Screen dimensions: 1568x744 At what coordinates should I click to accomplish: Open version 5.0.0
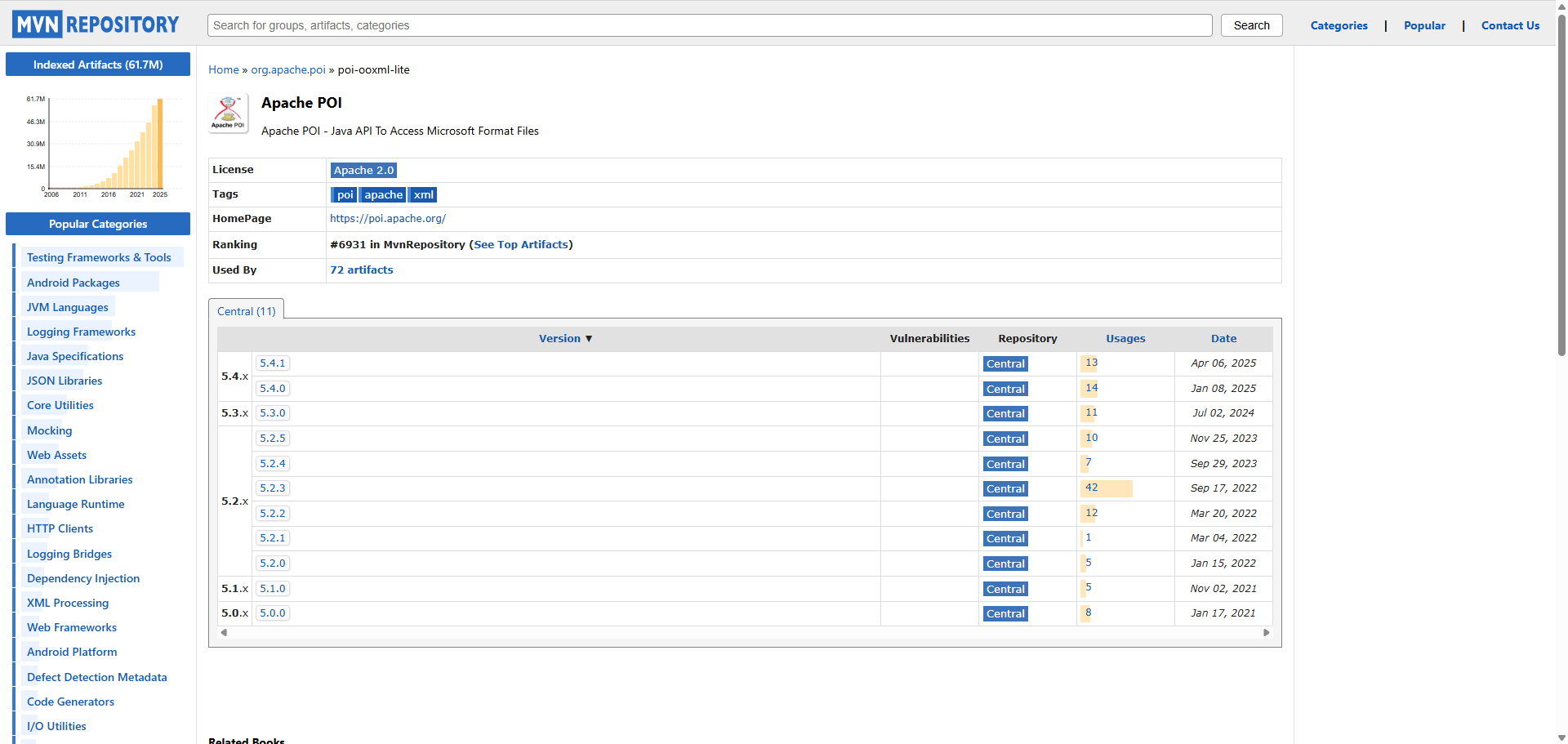(x=273, y=613)
